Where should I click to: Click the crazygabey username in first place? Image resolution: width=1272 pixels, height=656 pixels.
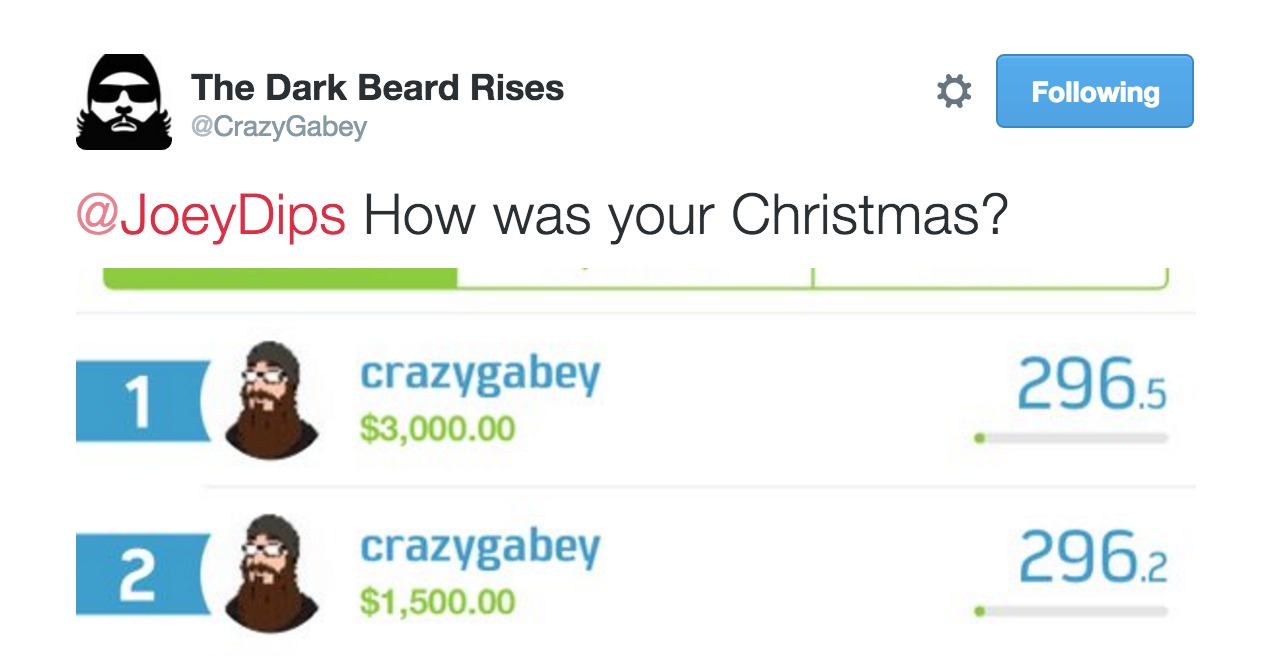point(480,375)
